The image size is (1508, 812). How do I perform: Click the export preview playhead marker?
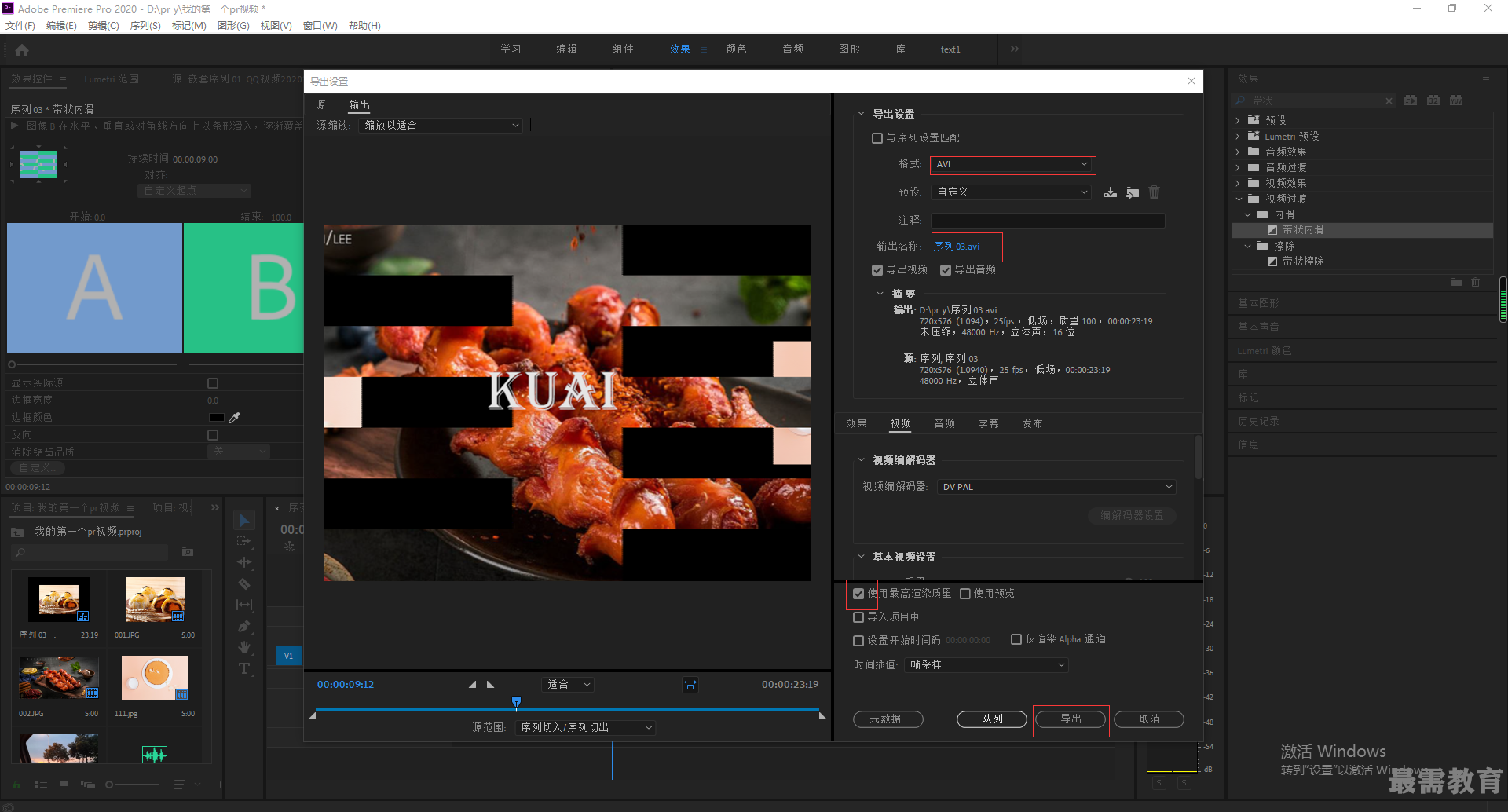pos(516,701)
